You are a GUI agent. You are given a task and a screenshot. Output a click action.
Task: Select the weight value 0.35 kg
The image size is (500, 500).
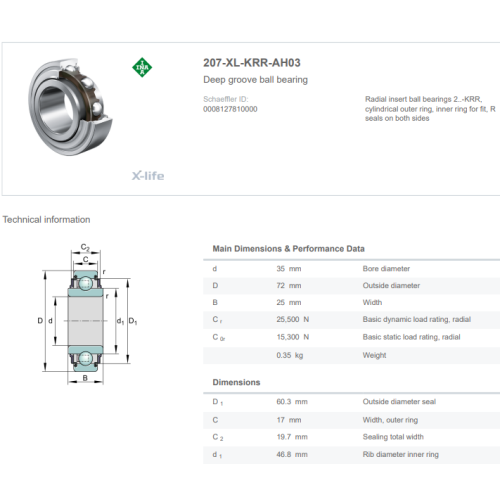point(290,355)
